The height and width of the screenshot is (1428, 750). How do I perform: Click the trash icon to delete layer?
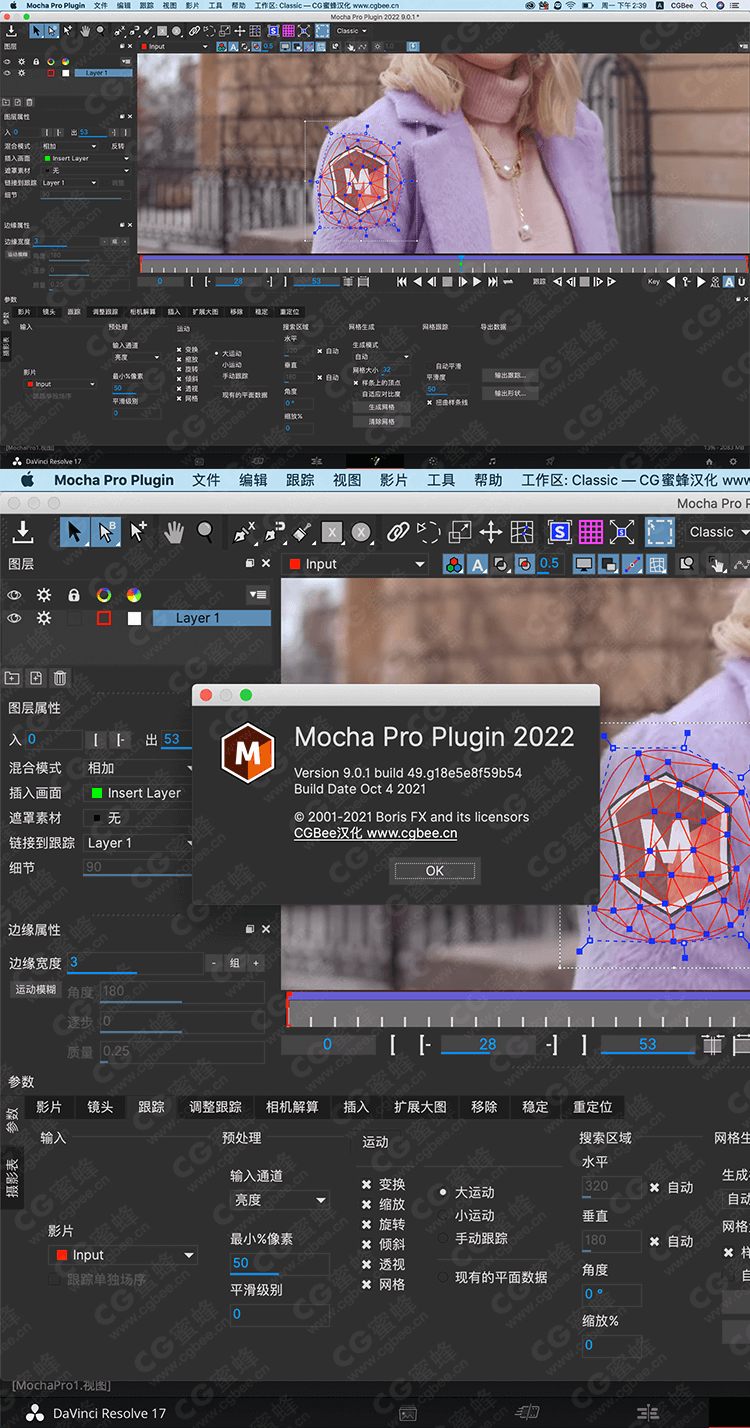click(x=60, y=678)
